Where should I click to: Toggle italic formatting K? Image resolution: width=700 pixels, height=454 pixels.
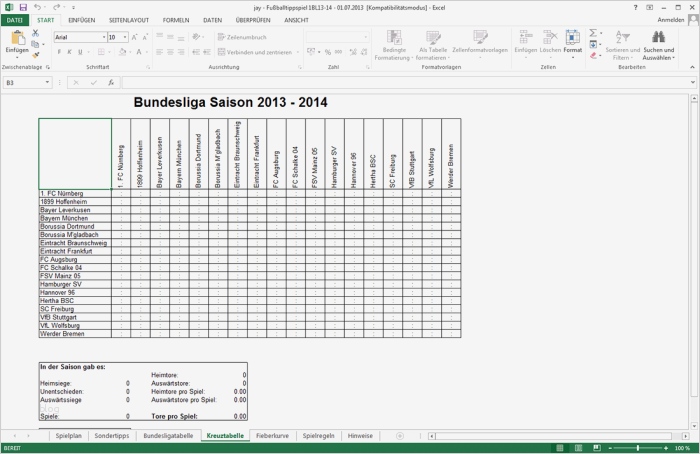[69, 52]
